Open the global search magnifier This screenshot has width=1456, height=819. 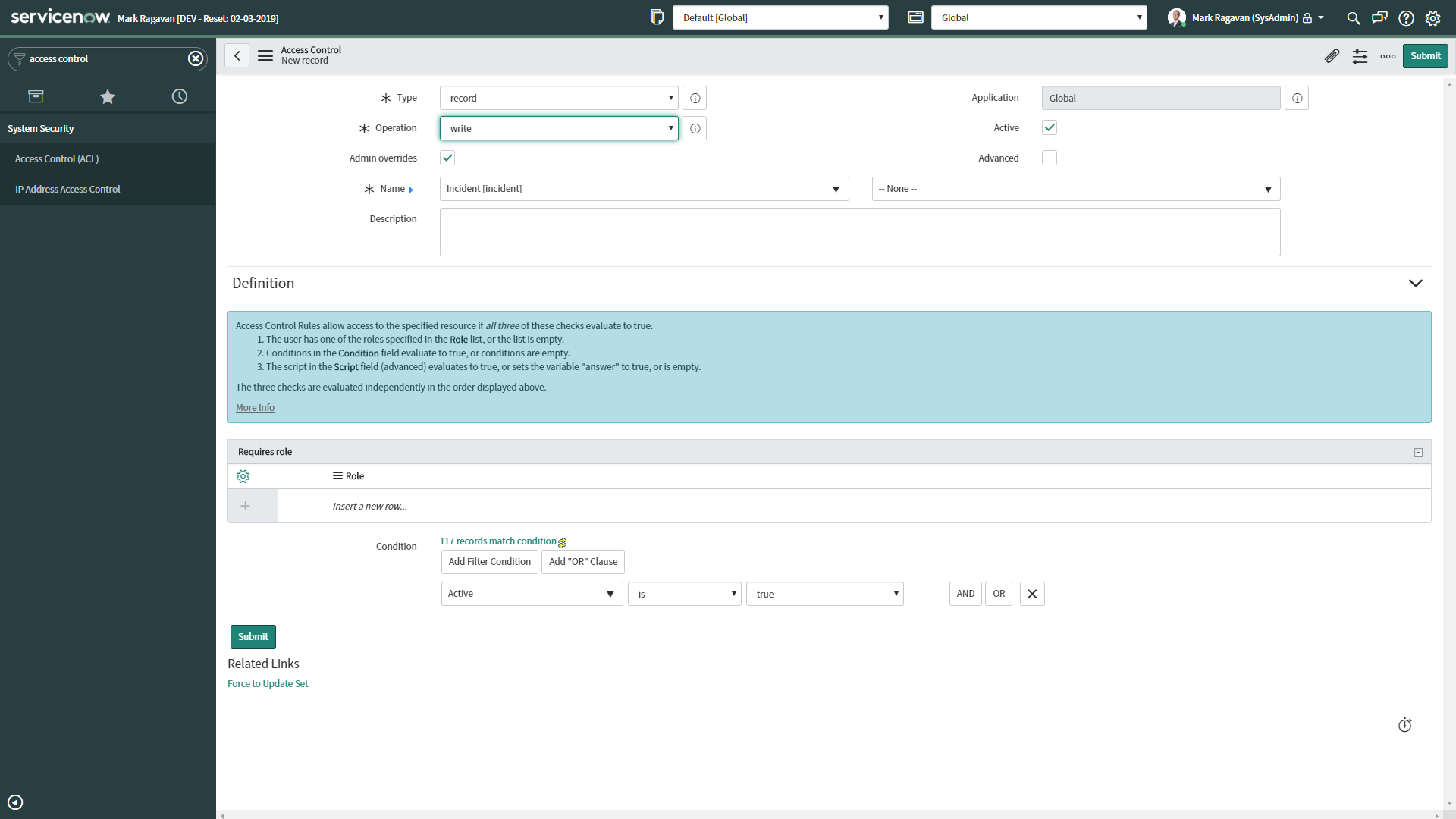pos(1354,17)
